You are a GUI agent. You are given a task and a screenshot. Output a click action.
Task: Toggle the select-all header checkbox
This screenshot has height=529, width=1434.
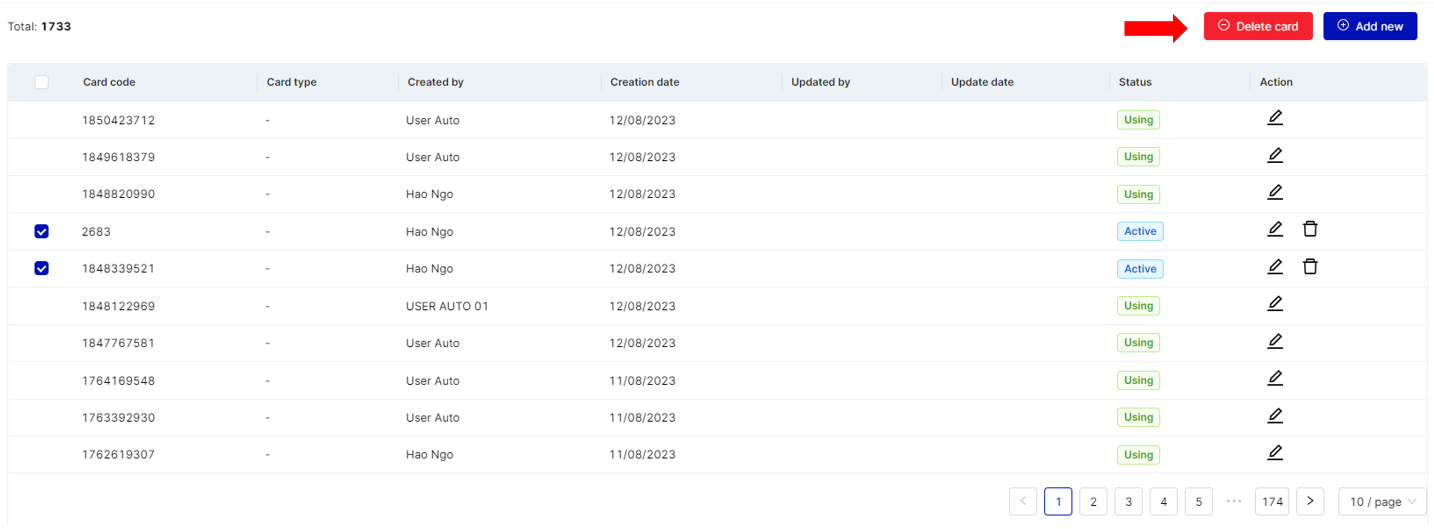point(42,82)
